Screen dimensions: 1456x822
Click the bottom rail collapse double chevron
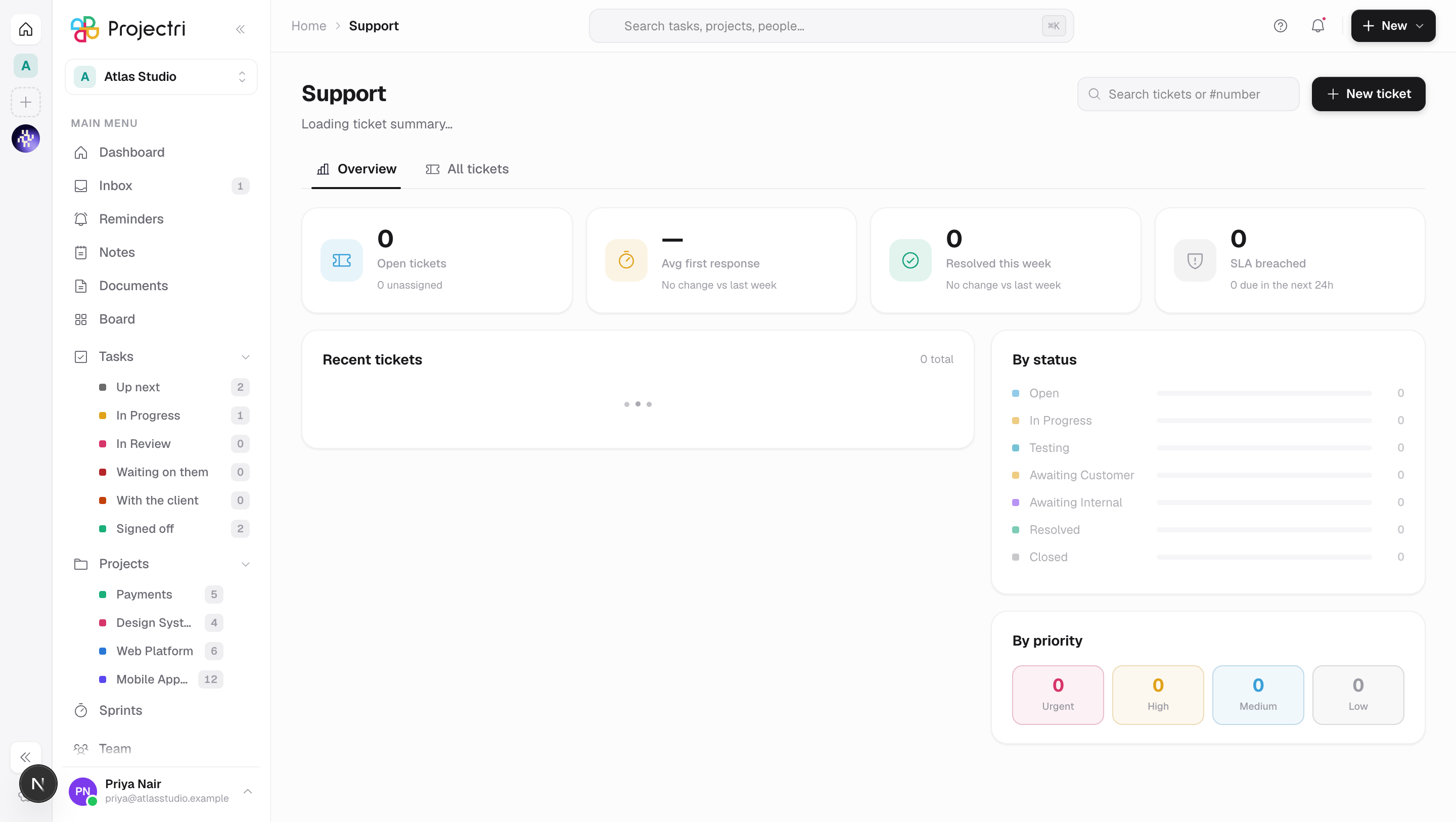tap(25, 756)
